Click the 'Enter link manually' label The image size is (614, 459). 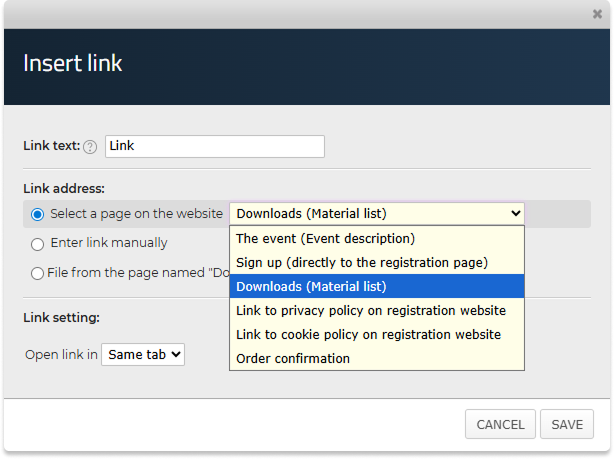[109, 243]
